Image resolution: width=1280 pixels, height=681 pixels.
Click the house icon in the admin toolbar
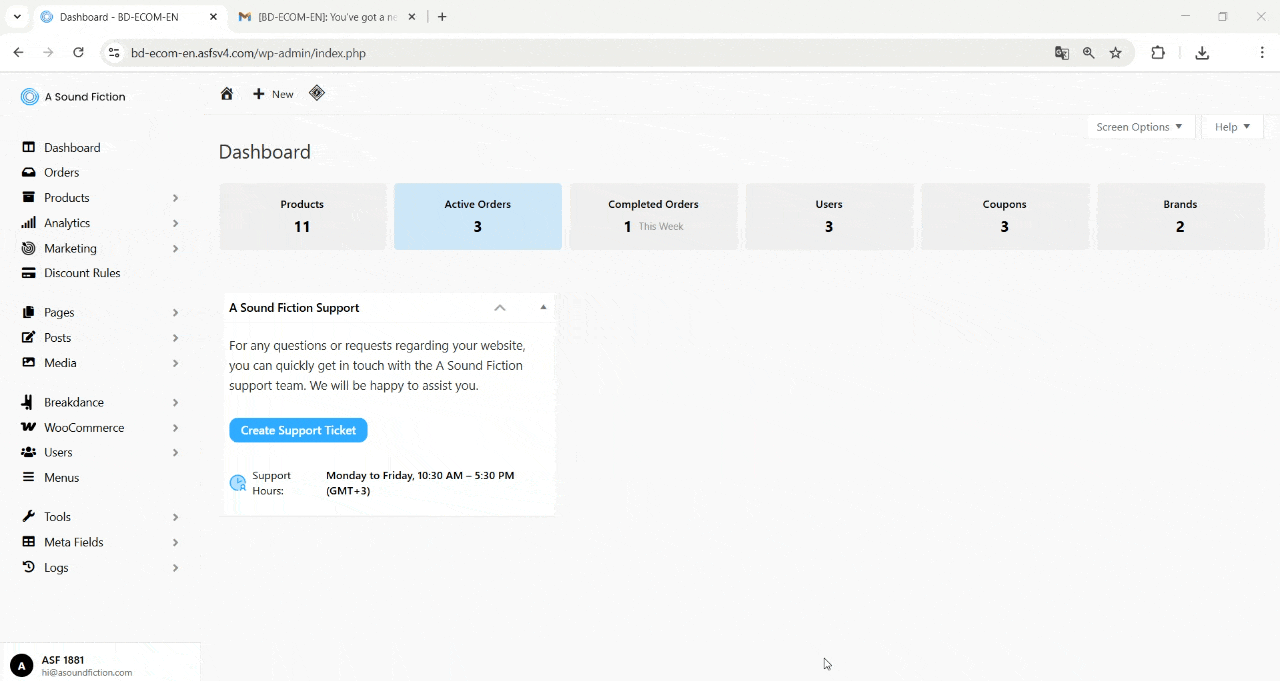pos(227,93)
